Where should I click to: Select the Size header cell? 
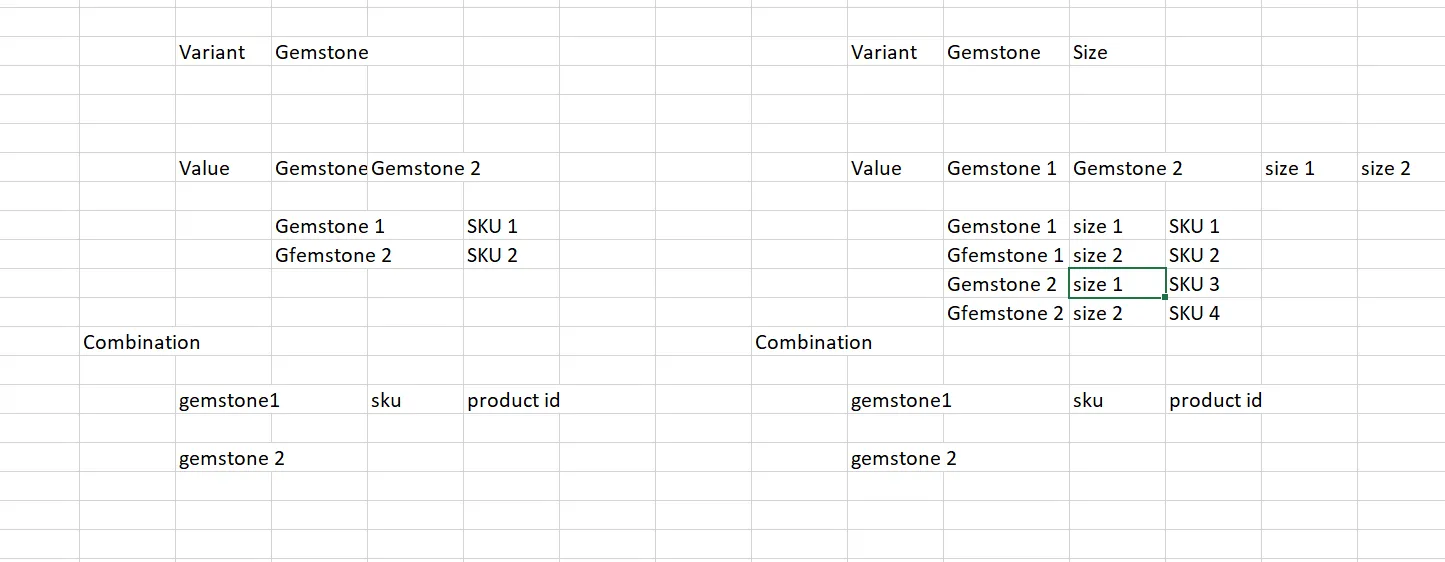(1090, 53)
